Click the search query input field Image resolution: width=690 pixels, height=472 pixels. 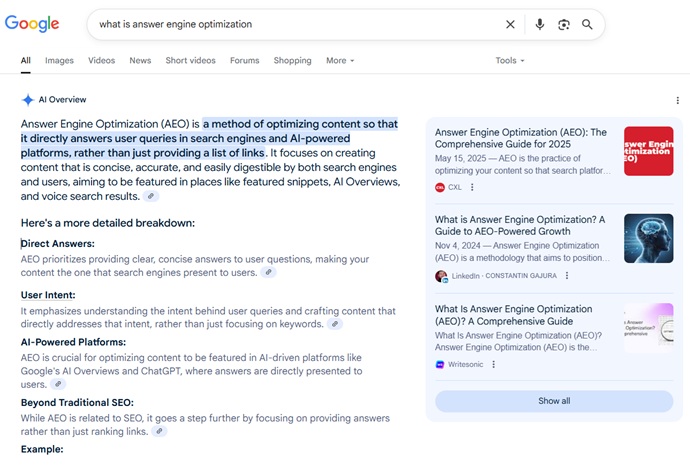(x=299, y=24)
